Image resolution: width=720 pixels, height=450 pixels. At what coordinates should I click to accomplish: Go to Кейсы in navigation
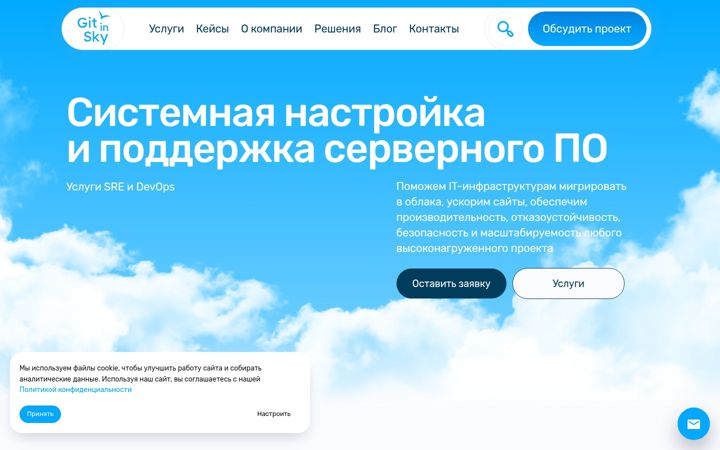click(212, 29)
